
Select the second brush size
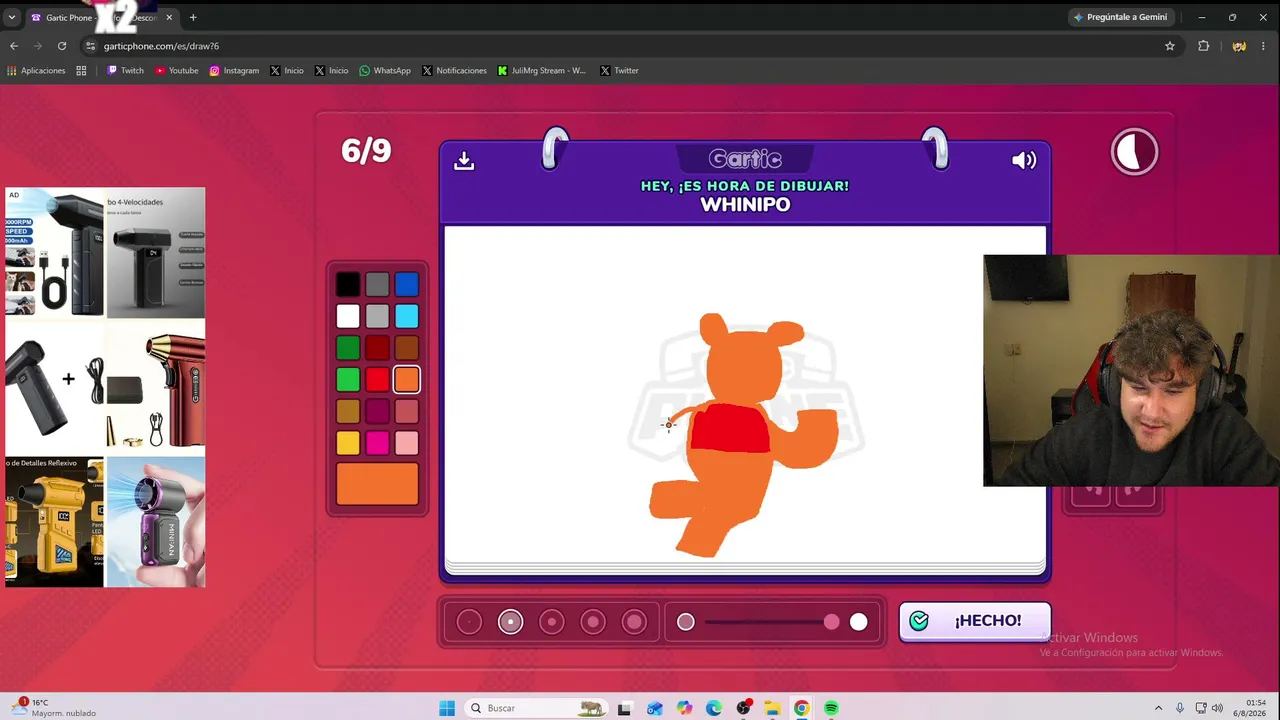[510, 622]
